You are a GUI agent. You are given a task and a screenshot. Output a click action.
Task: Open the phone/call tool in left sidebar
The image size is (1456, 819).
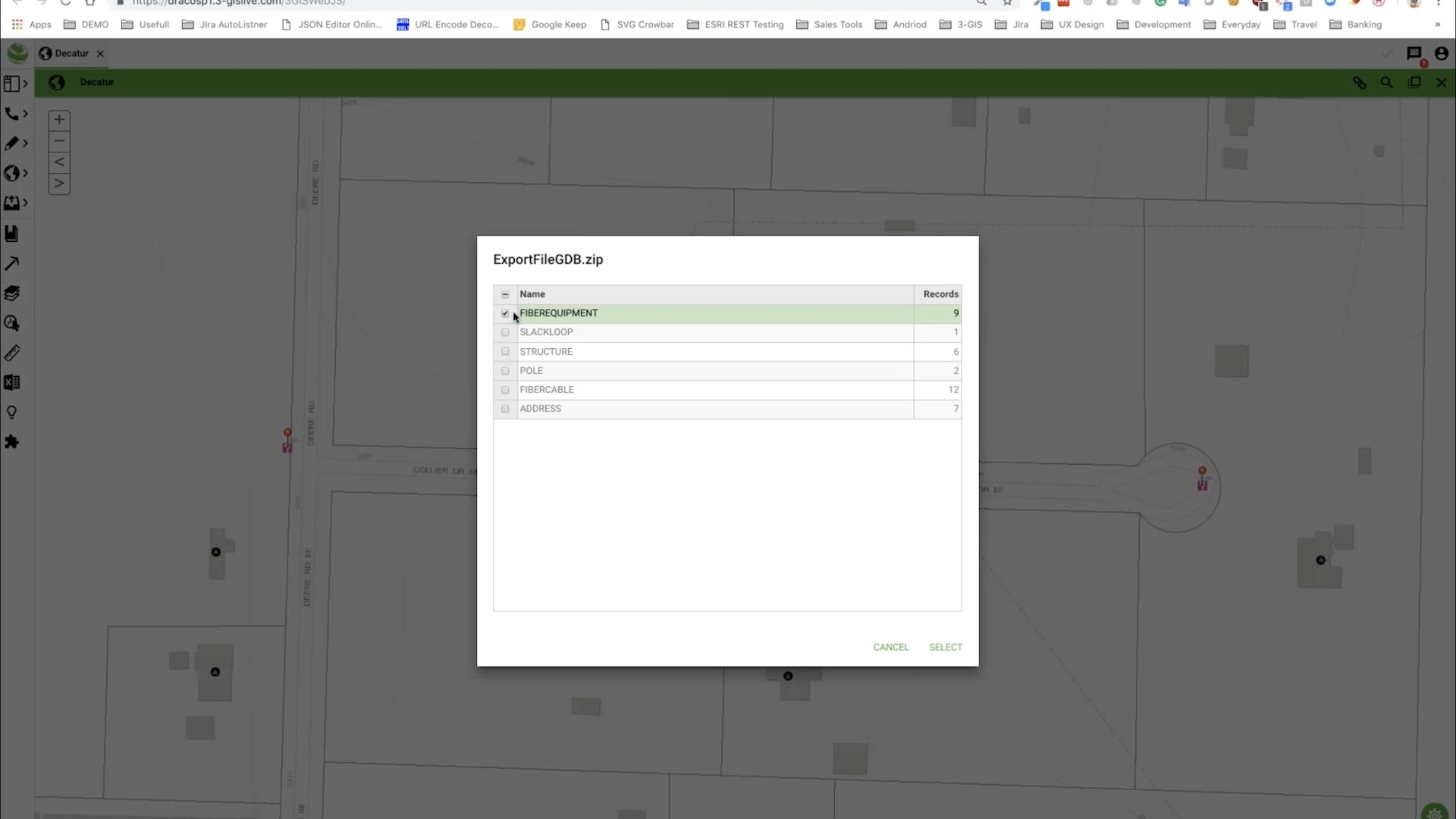click(12, 114)
